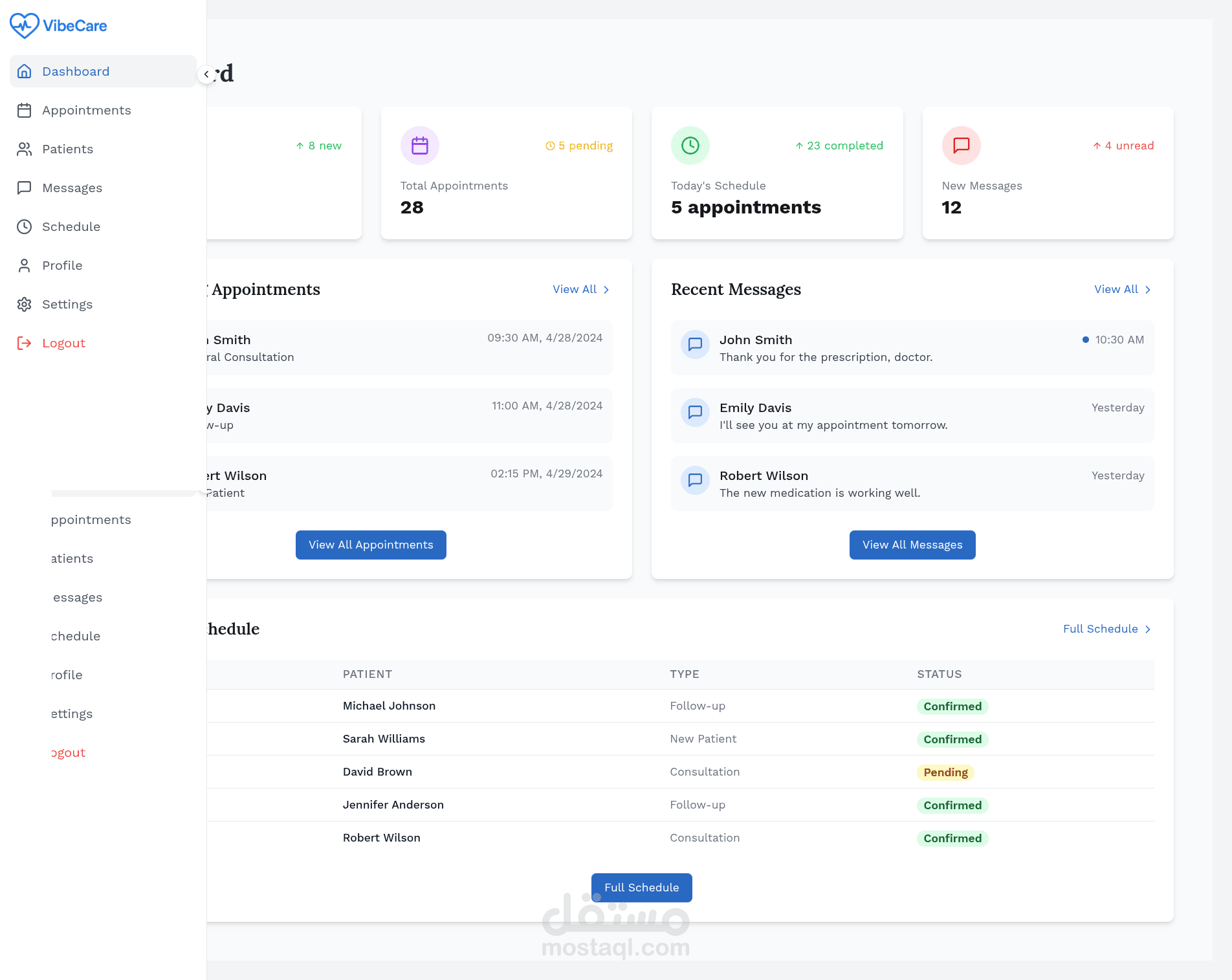The height and width of the screenshot is (980, 1232).
Task: Open Emily Davis's message about tomorrow's appointment
Action: (x=912, y=415)
